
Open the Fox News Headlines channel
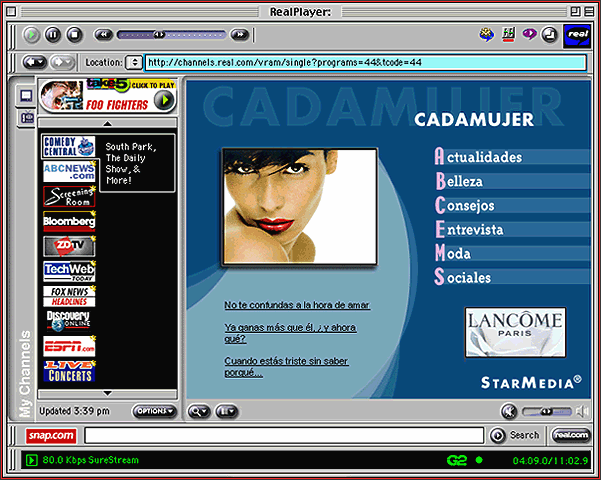[x=69, y=296]
